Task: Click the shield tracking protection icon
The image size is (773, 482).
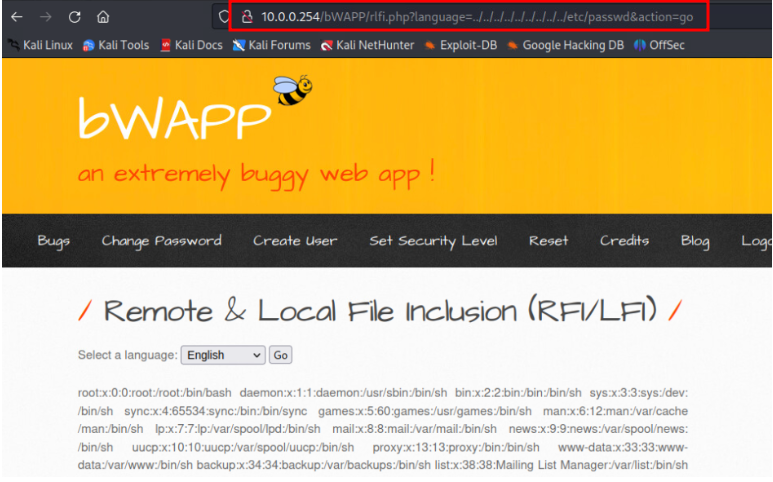Action: [224, 17]
